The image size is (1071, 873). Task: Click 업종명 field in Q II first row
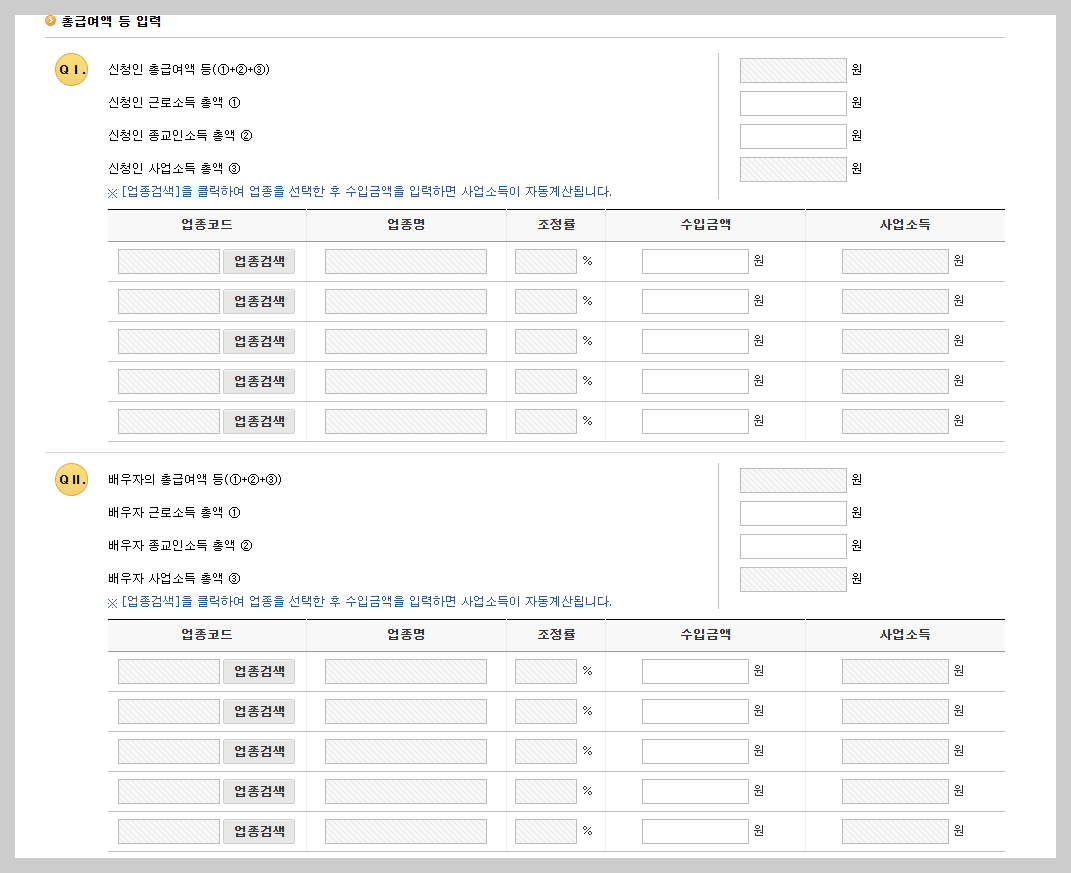point(406,671)
